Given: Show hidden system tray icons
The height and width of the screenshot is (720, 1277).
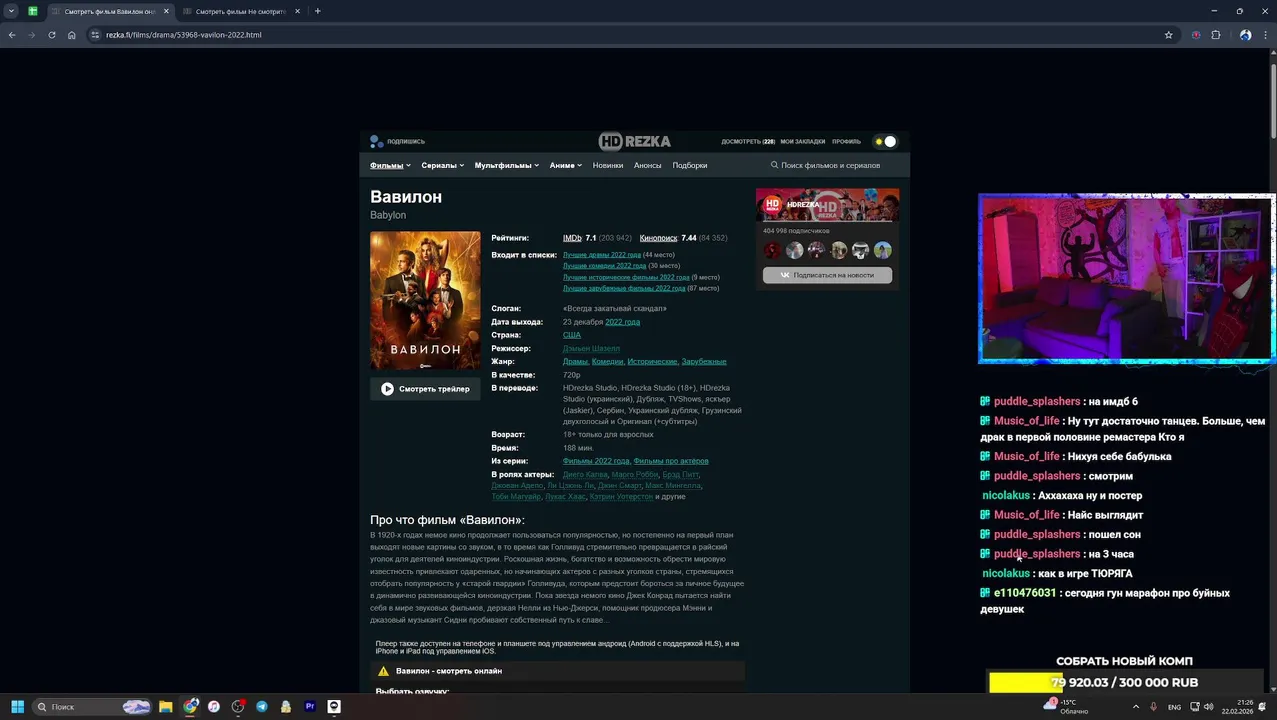Looking at the screenshot, I should (x=1136, y=706).
